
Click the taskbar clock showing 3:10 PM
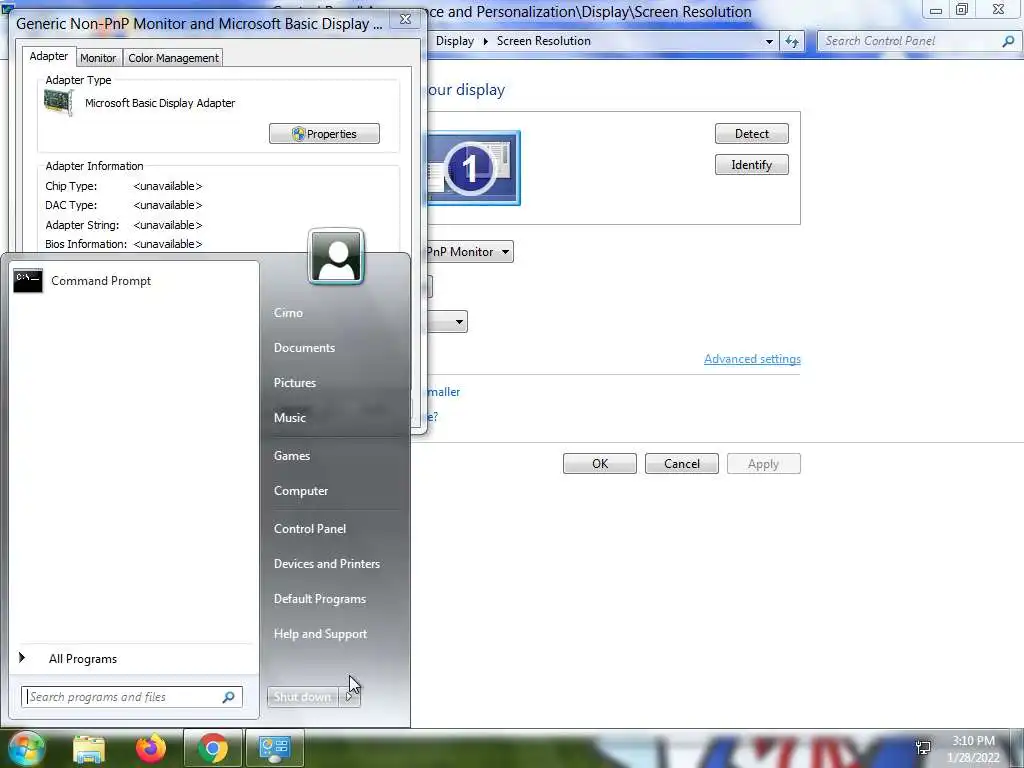pos(973,749)
